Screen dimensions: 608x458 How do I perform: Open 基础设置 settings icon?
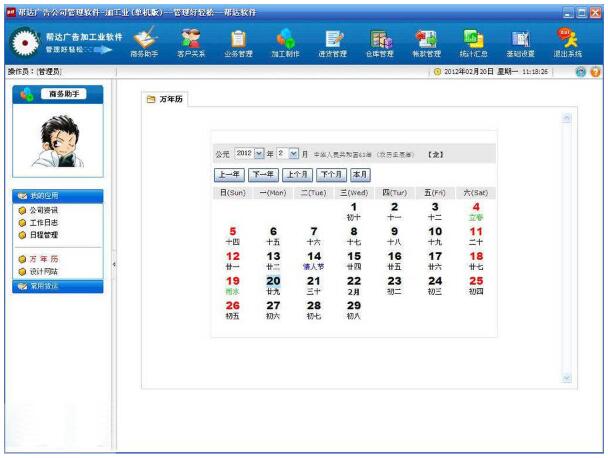pos(520,43)
